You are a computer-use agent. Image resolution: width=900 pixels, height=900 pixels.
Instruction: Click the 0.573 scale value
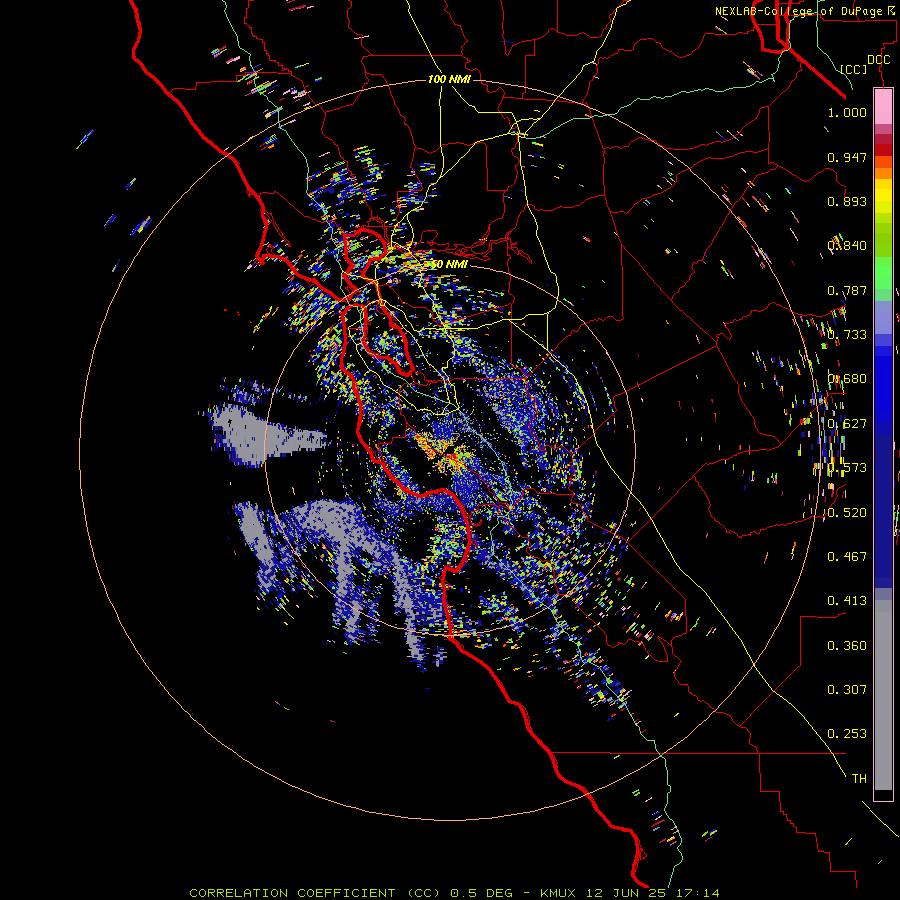click(847, 468)
